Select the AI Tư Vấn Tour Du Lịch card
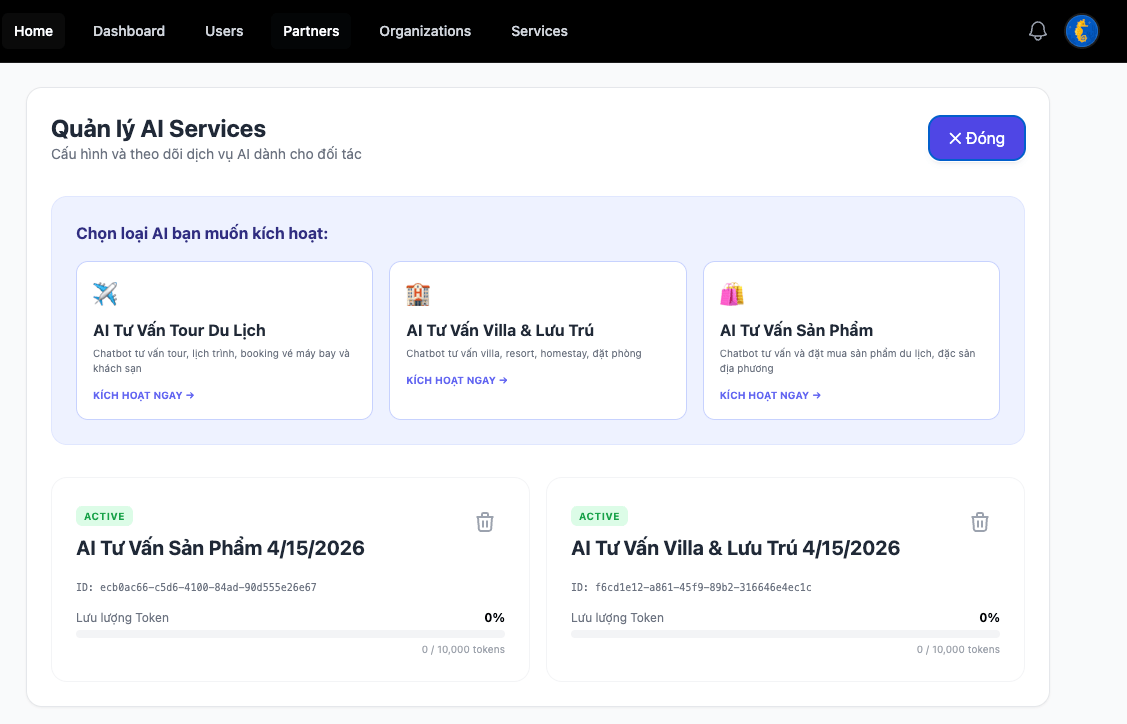 point(224,340)
